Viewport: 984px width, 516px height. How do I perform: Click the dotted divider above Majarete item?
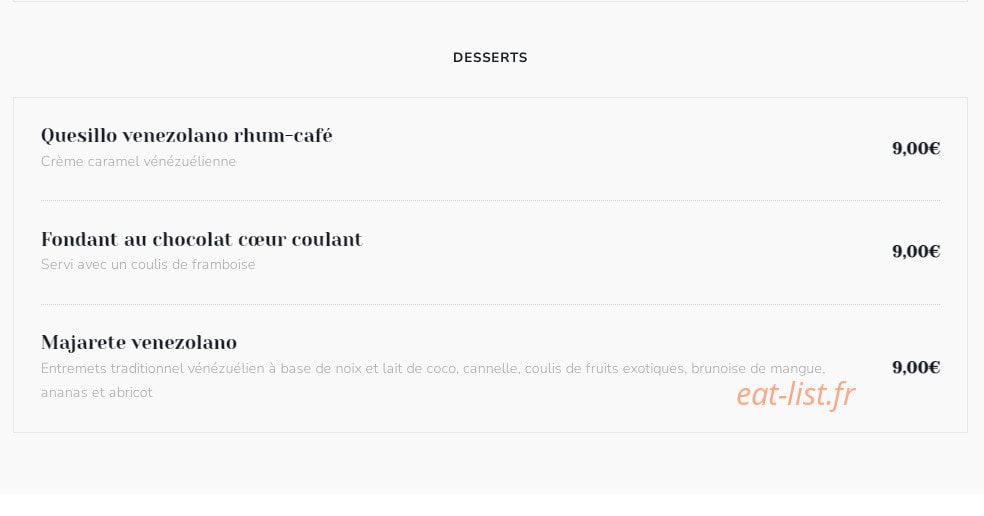(490, 304)
